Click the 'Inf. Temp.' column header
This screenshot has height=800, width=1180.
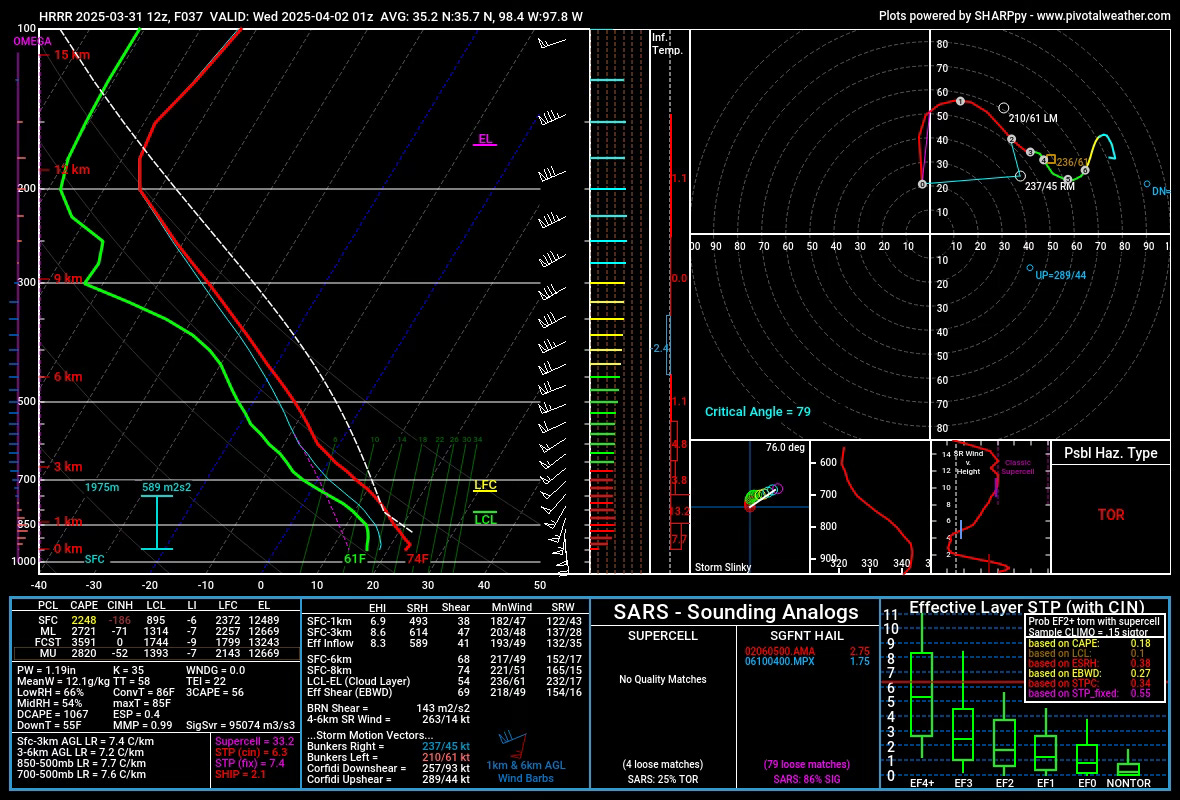667,44
